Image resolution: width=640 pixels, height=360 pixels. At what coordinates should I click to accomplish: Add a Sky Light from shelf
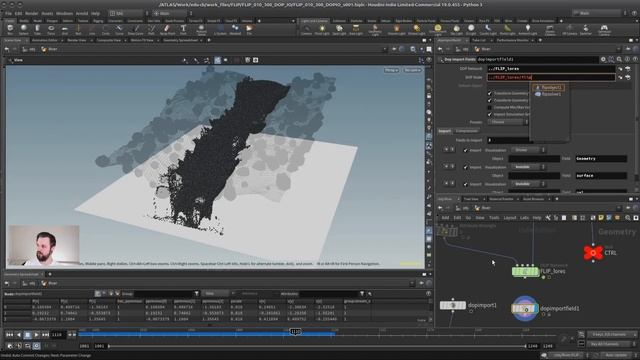[456, 30]
